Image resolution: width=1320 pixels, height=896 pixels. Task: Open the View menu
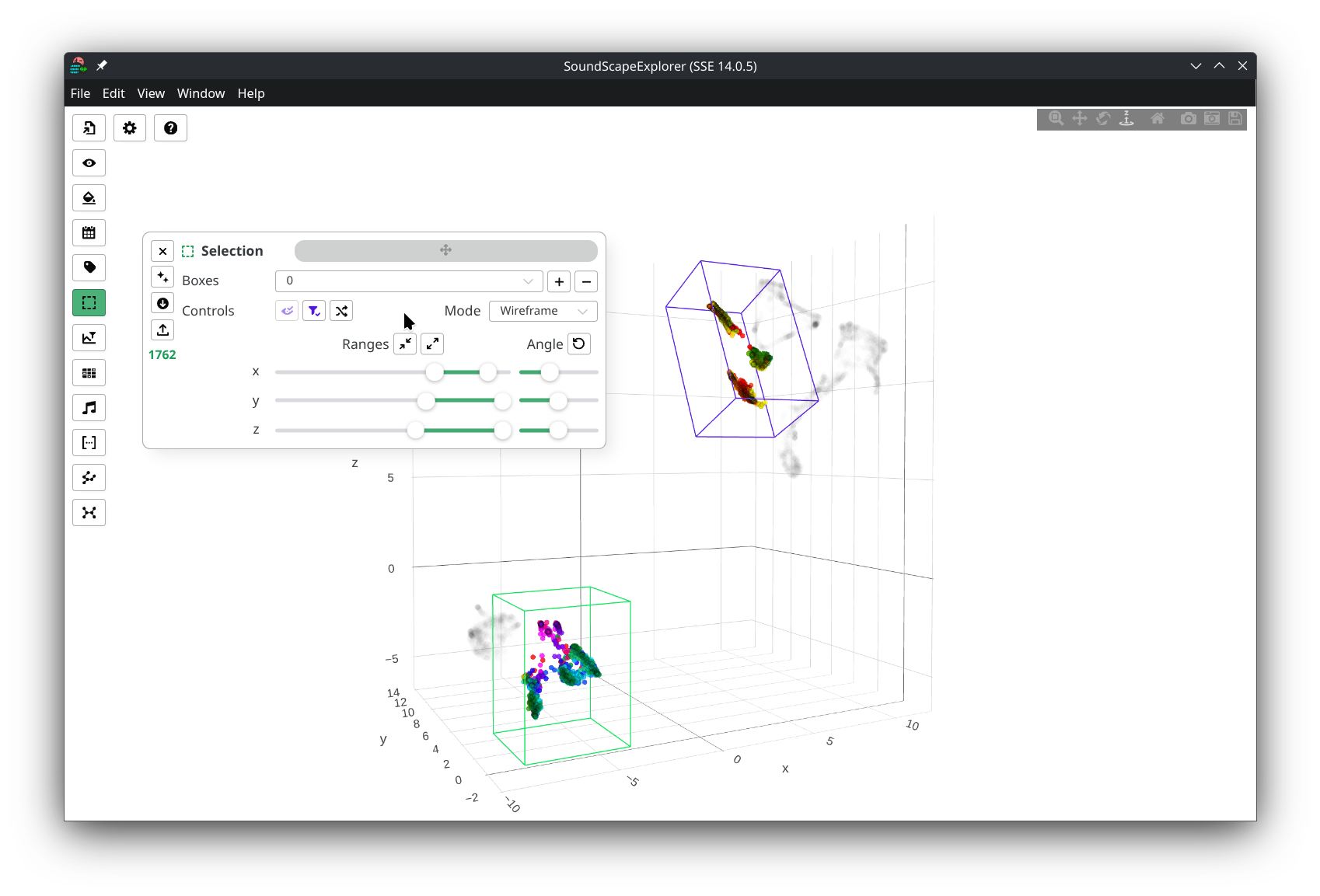(x=151, y=93)
